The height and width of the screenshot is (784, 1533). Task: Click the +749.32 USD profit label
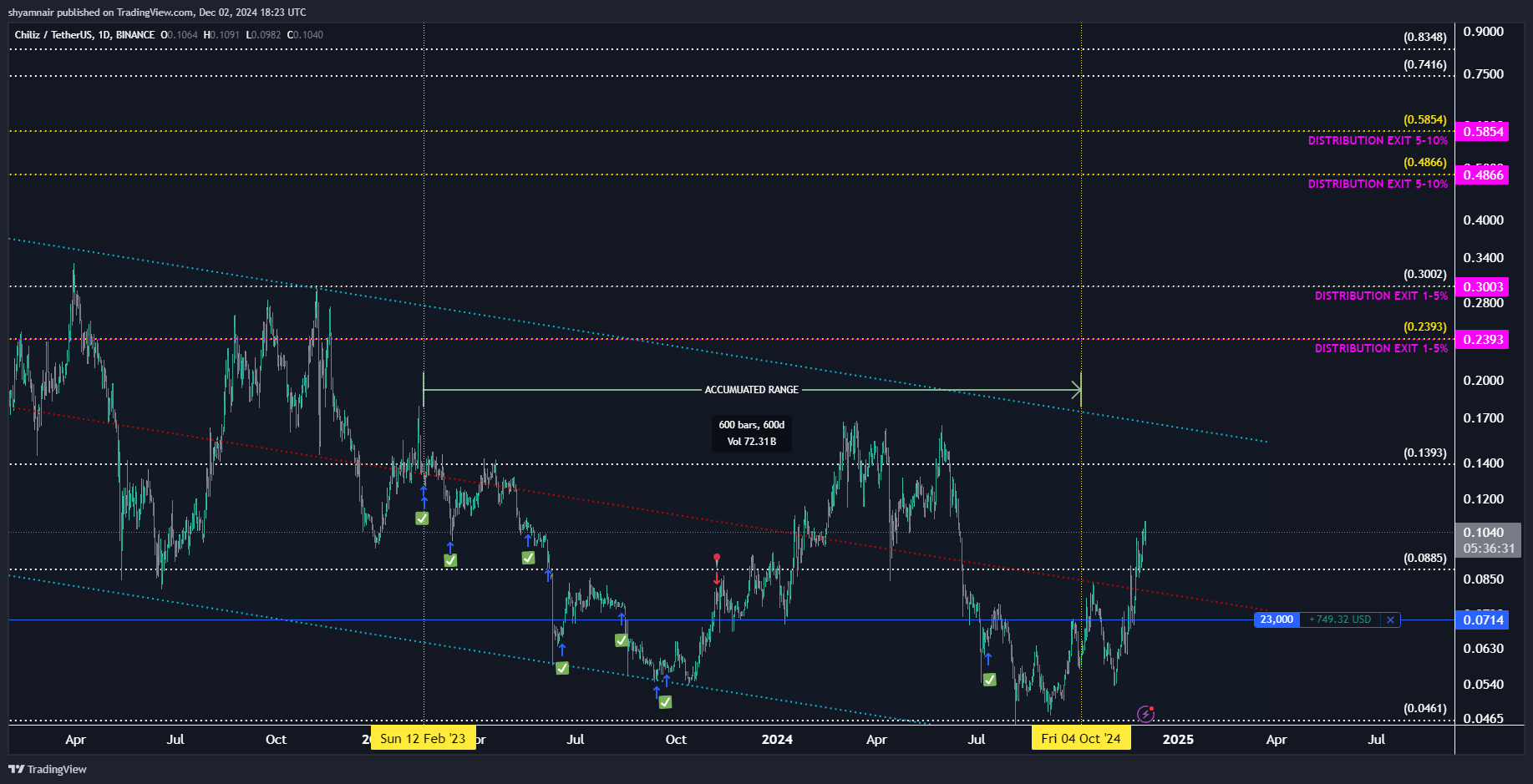1340,620
